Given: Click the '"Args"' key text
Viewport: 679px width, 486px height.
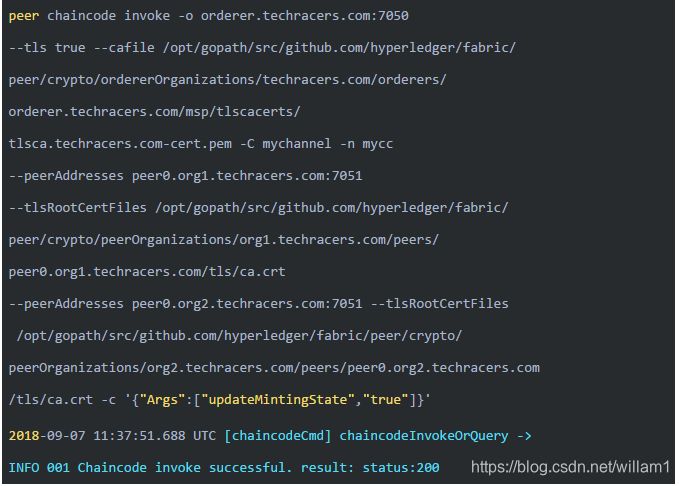Looking at the screenshot, I should click(x=162, y=399).
